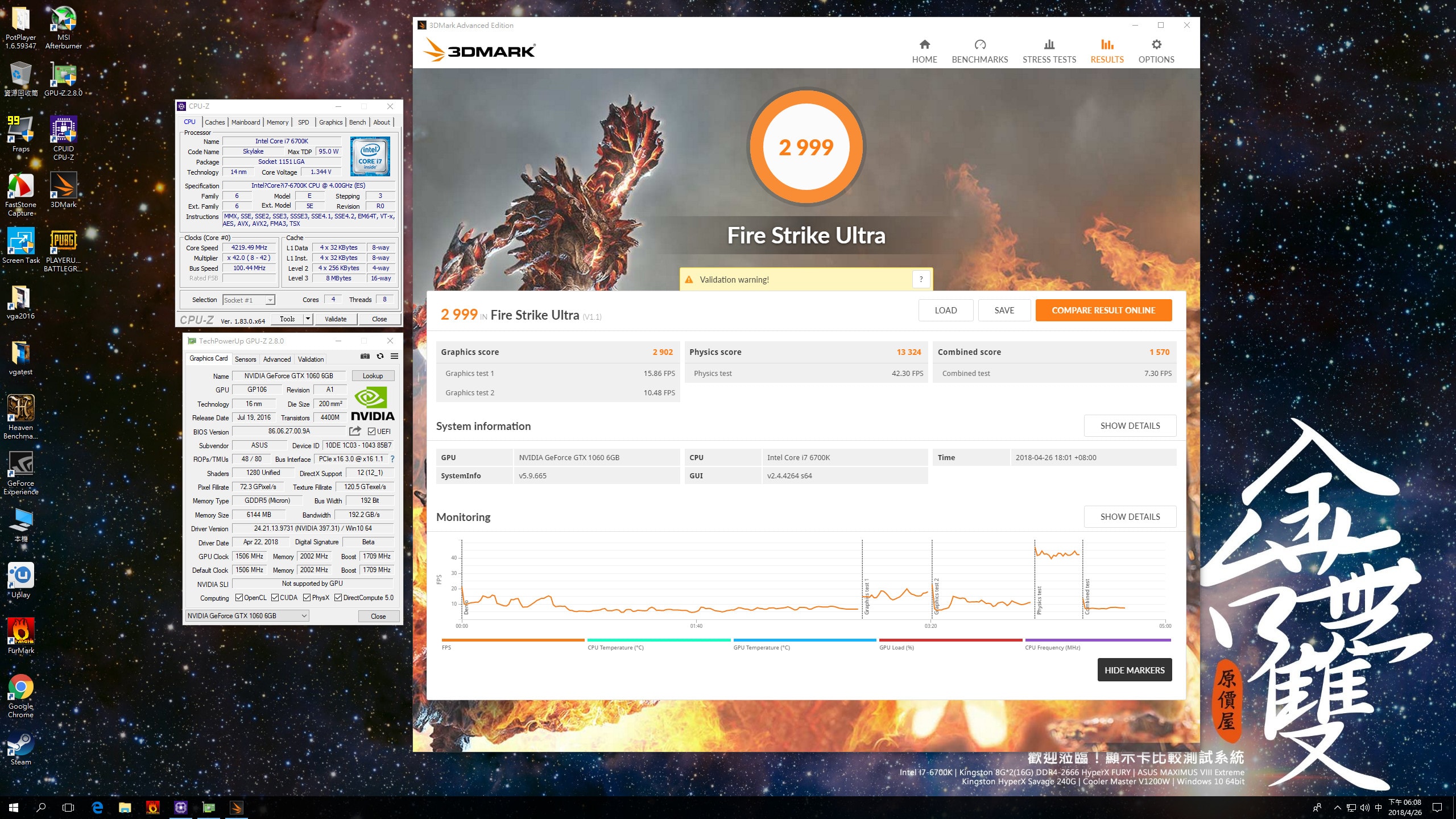
Task: Launch PLAYERUNKNOWN'S BATTLEGROUNDS desktop shortcut
Action: 64,250
